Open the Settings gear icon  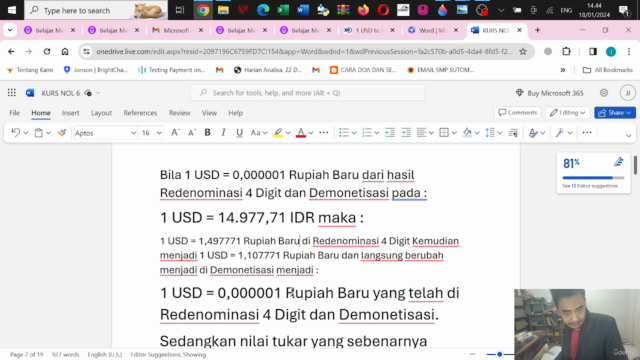[604, 93]
